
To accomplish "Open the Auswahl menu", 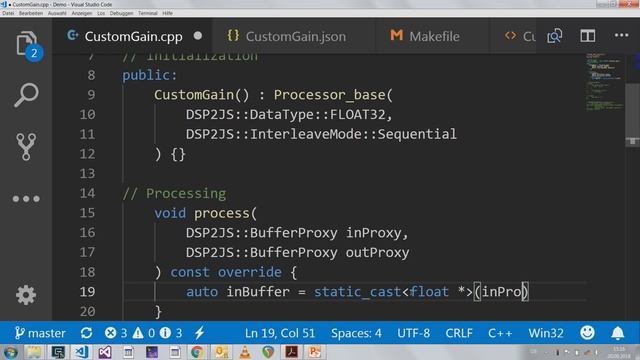I will pyautogui.click(x=57, y=13).
